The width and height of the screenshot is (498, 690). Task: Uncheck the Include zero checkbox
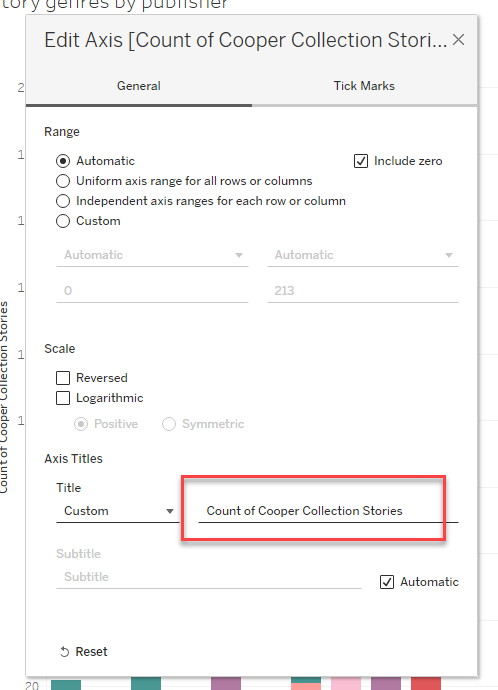point(361,161)
